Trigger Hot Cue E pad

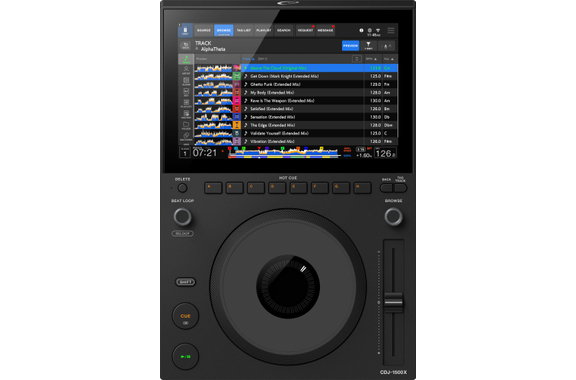pos(298,188)
